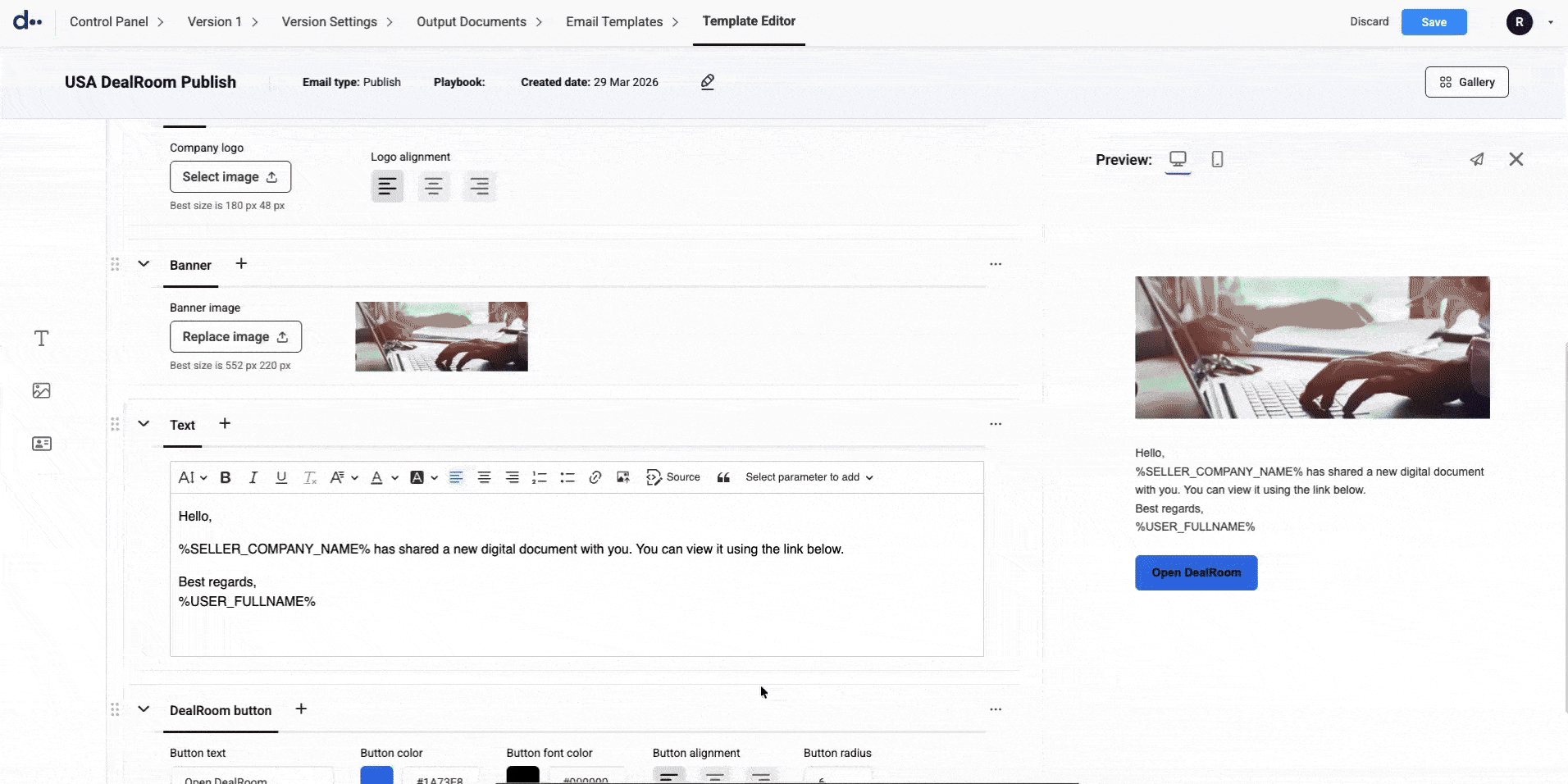
Task: Save the email template
Action: coord(1434,22)
